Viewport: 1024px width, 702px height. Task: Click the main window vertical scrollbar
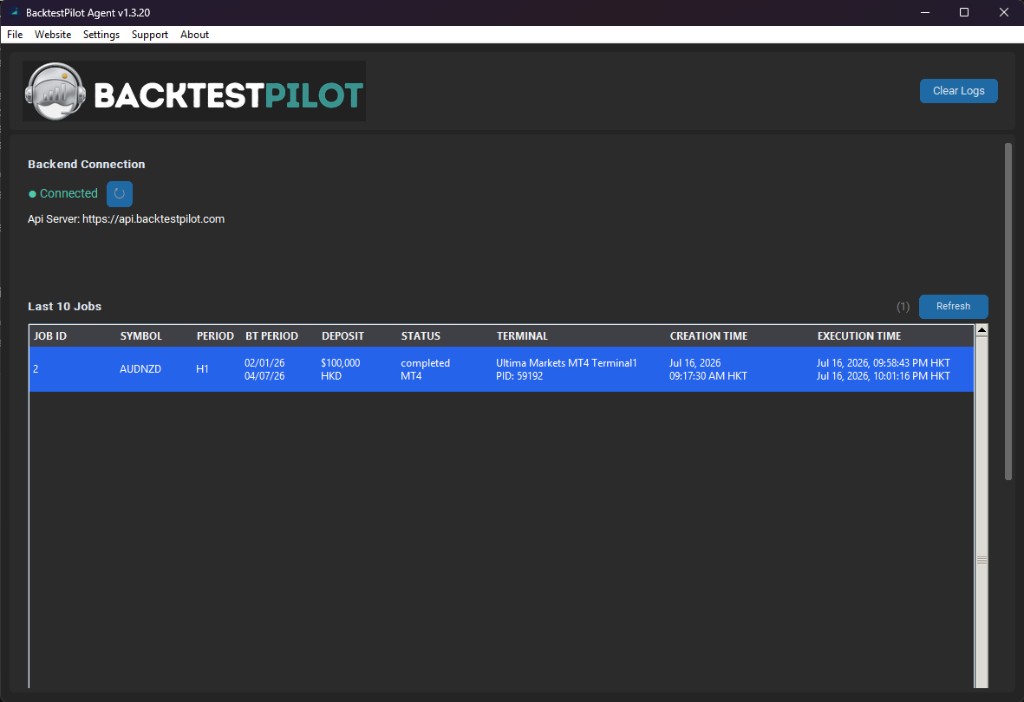click(x=1008, y=311)
